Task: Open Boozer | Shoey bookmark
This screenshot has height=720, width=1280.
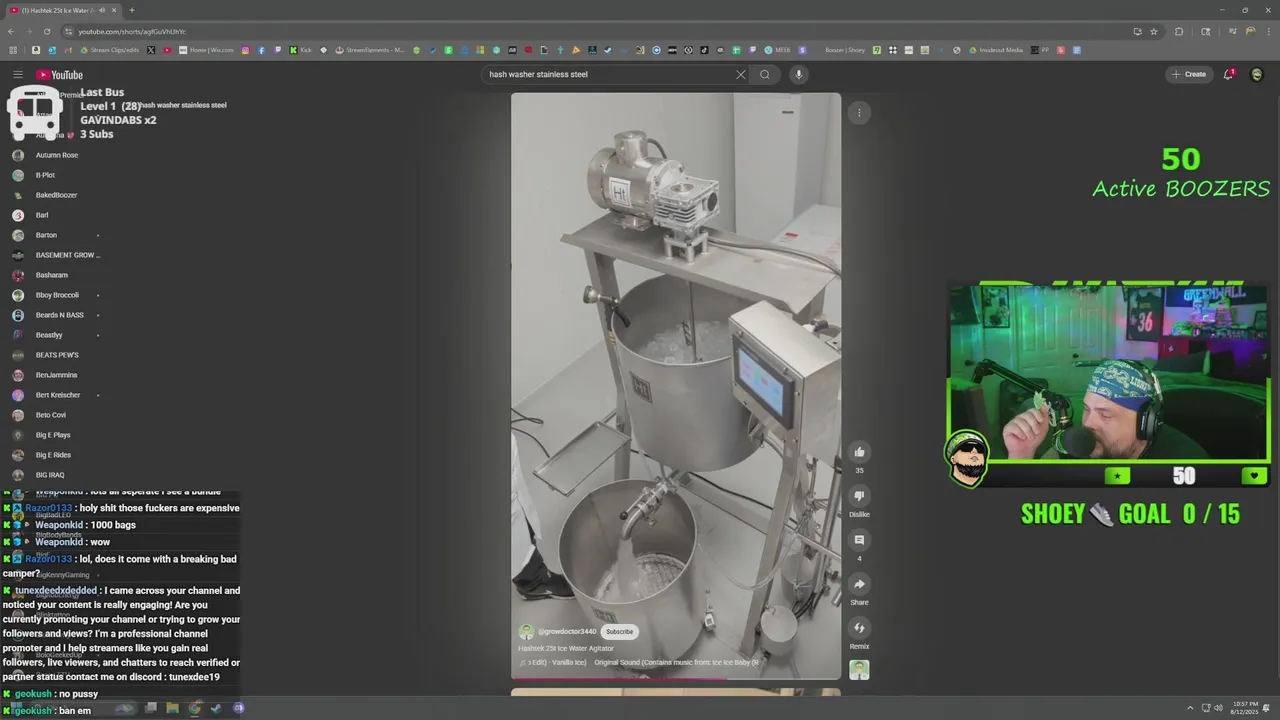Action: (845, 50)
